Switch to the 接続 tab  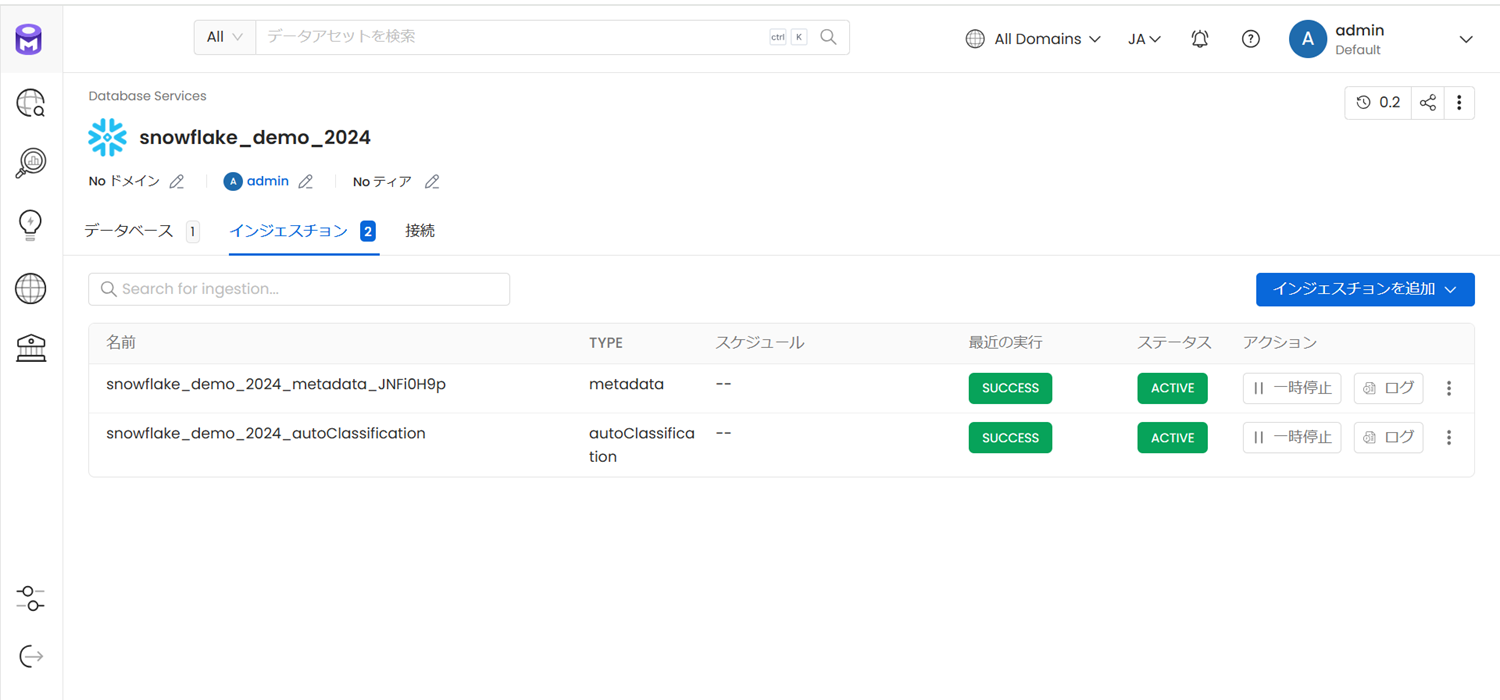coord(420,231)
